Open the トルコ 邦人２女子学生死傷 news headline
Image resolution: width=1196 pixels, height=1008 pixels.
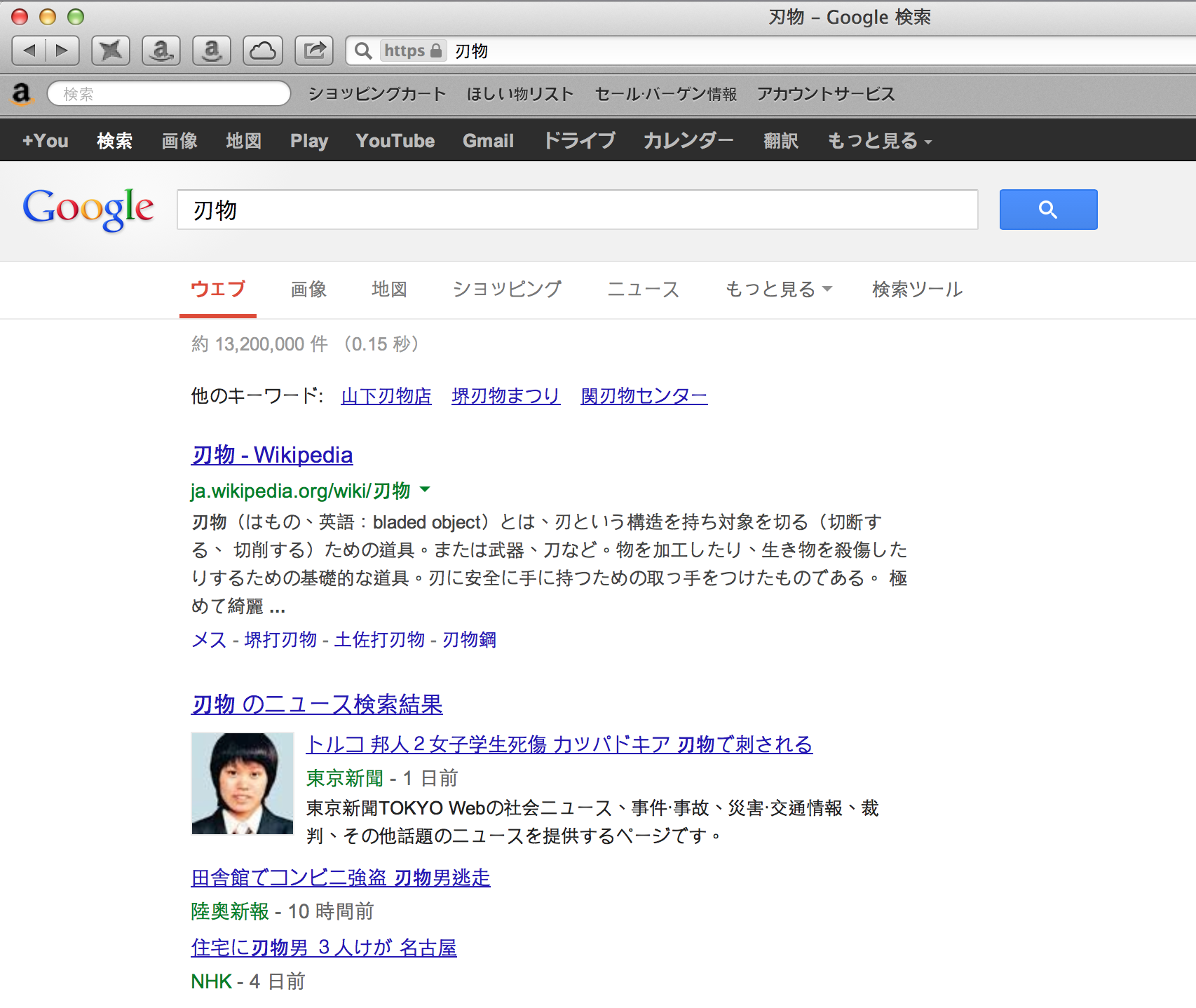click(x=559, y=744)
